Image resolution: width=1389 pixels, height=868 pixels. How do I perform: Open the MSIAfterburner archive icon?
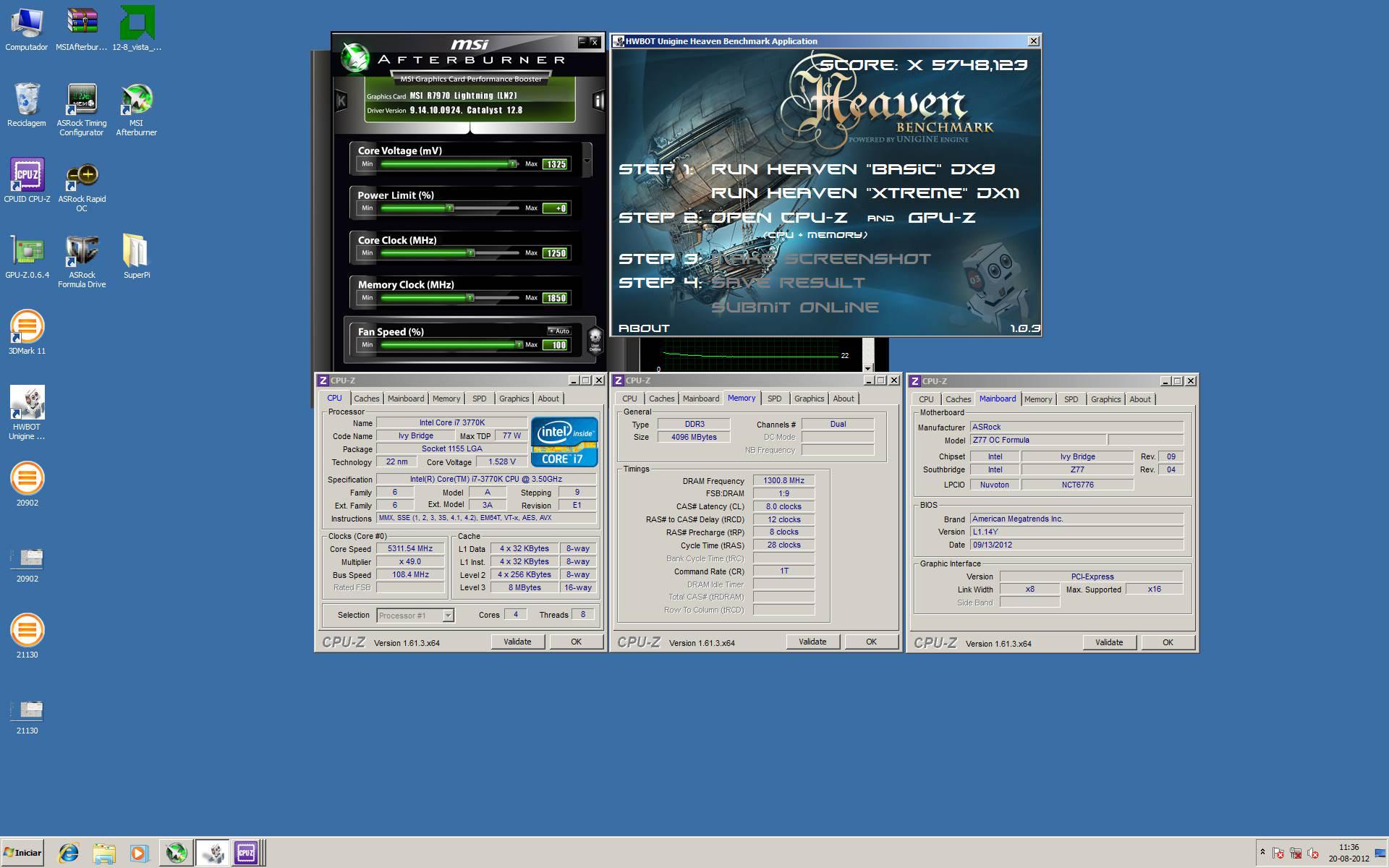click(82, 29)
